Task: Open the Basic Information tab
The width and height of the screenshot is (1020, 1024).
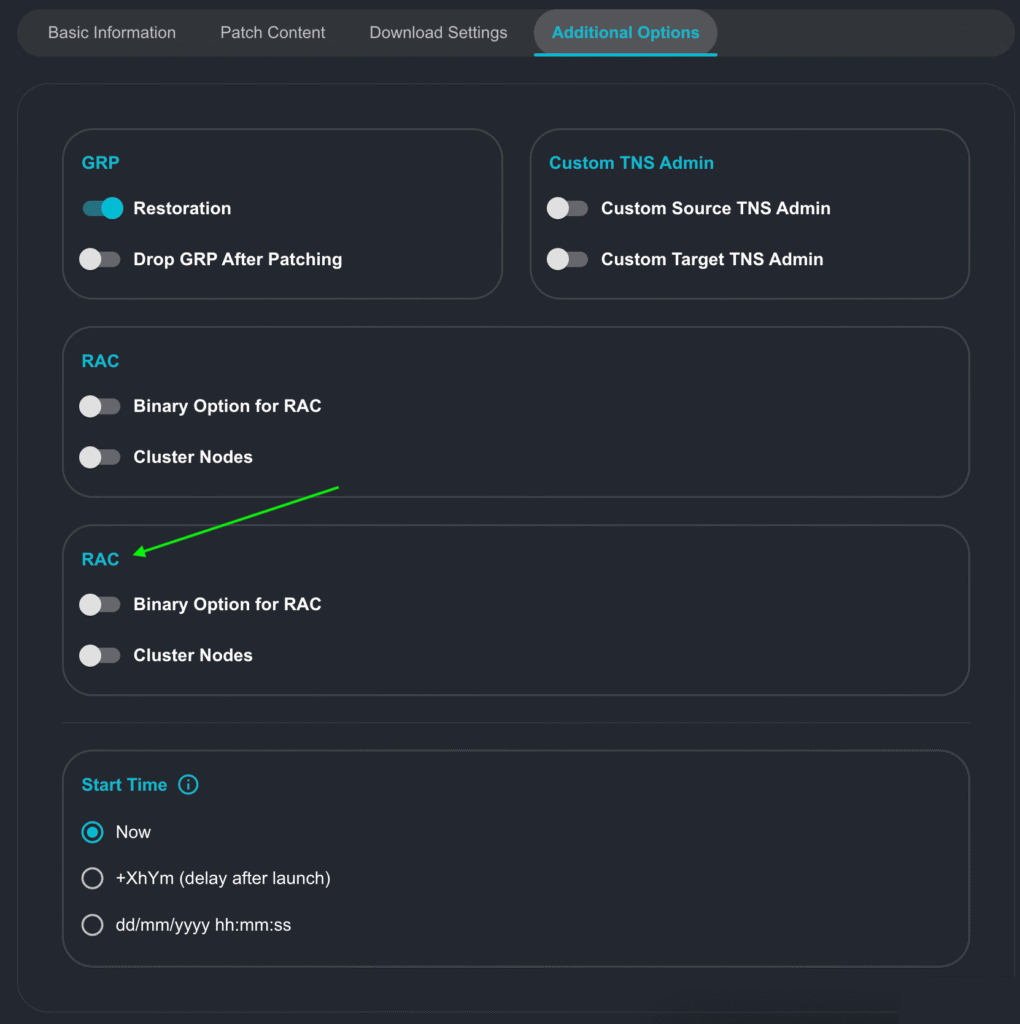Action: click(x=112, y=33)
